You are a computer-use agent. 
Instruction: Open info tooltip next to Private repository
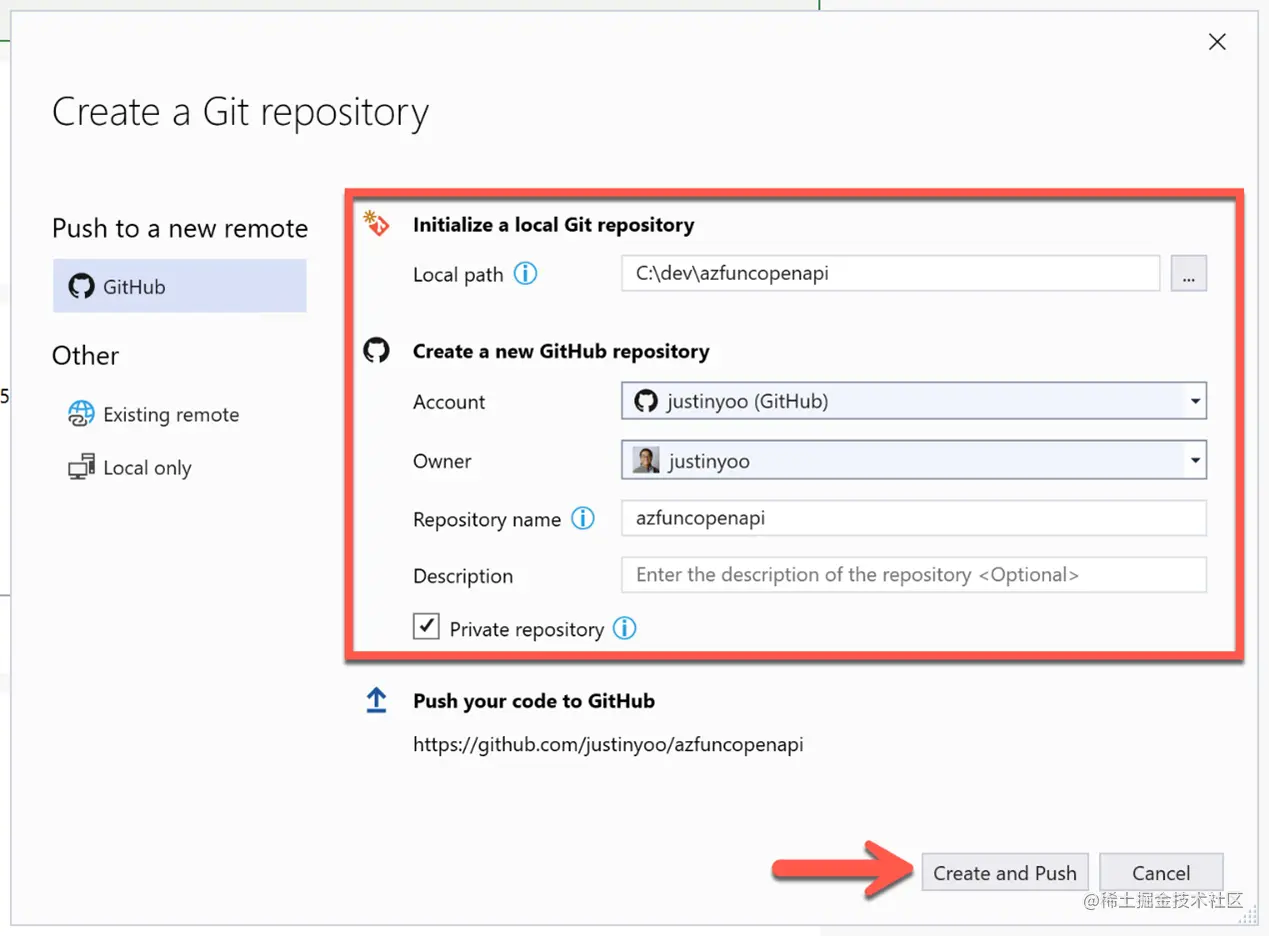tap(625, 629)
